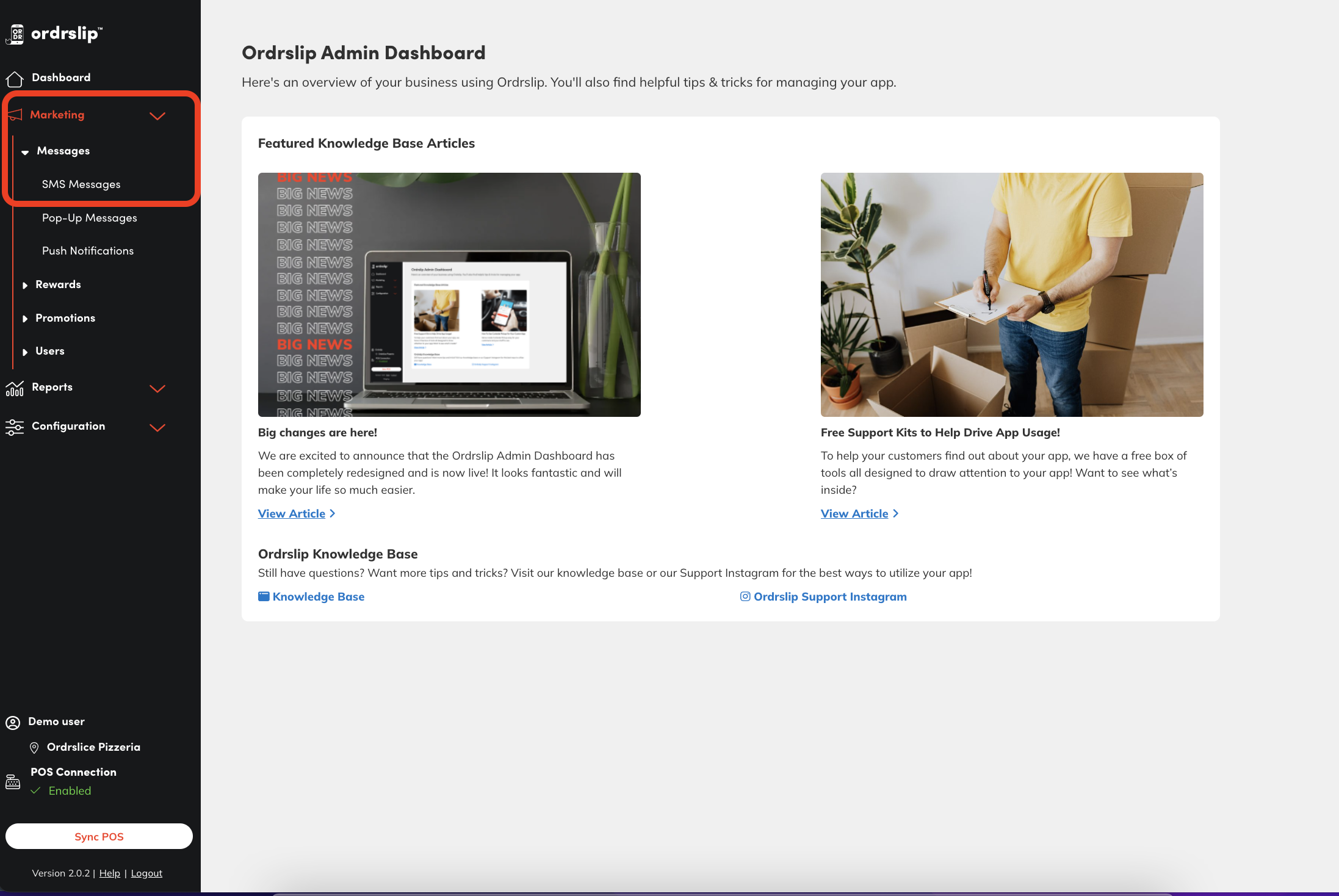Click the Instagram icon beside Ordrslip Support
Image resolution: width=1339 pixels, height=896 pixels.
pos(745,596)
